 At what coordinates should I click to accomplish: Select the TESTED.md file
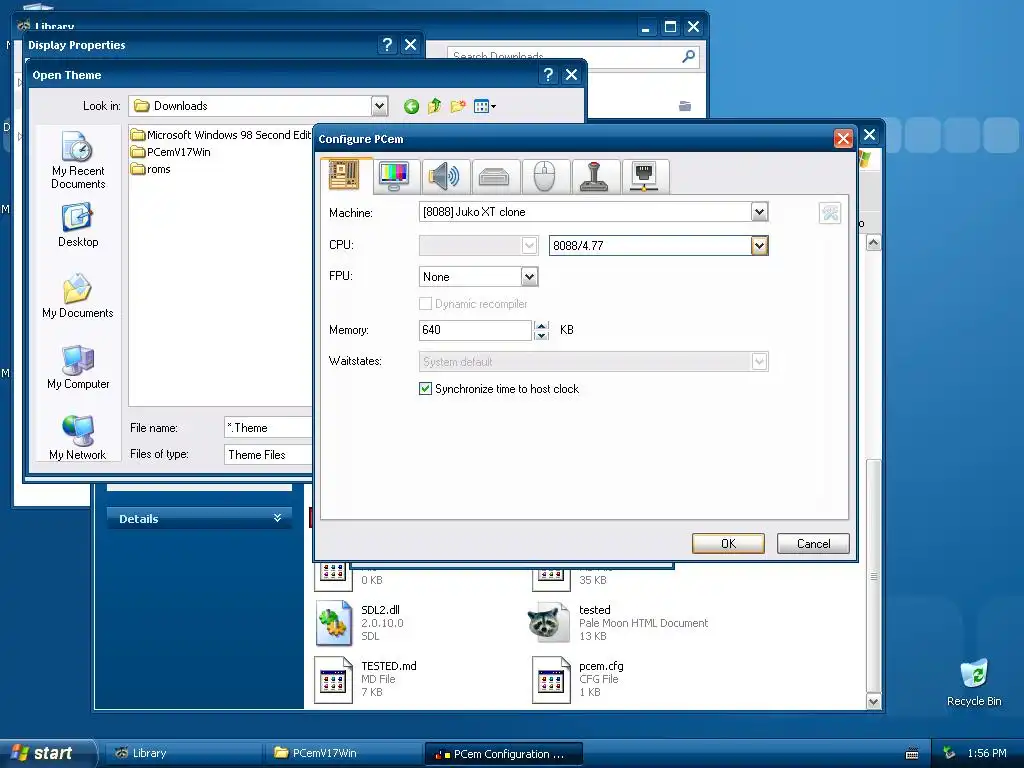coord(366,679)
